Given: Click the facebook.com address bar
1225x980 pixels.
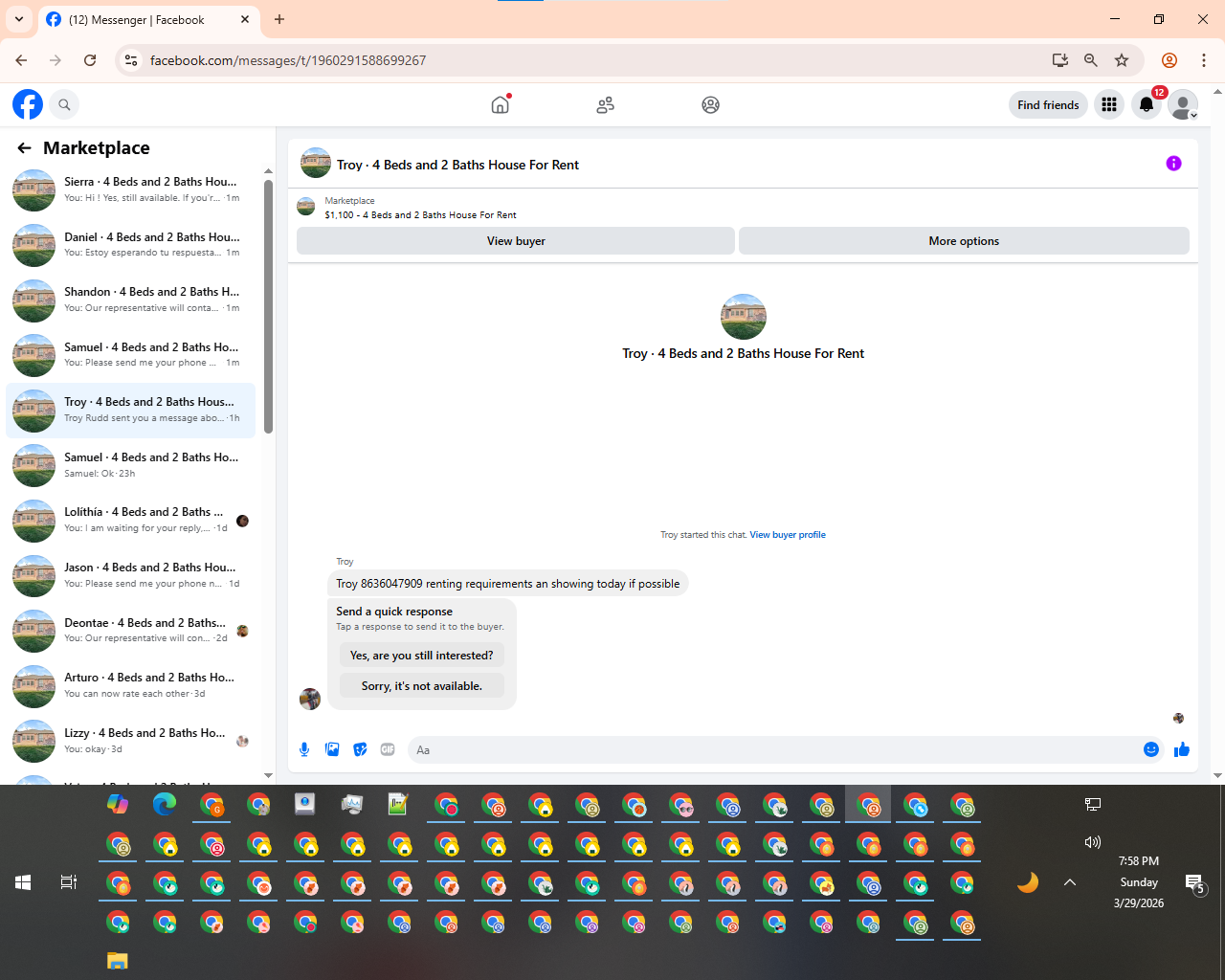Looking at the screenshot, I should click(x=593, y=60).
